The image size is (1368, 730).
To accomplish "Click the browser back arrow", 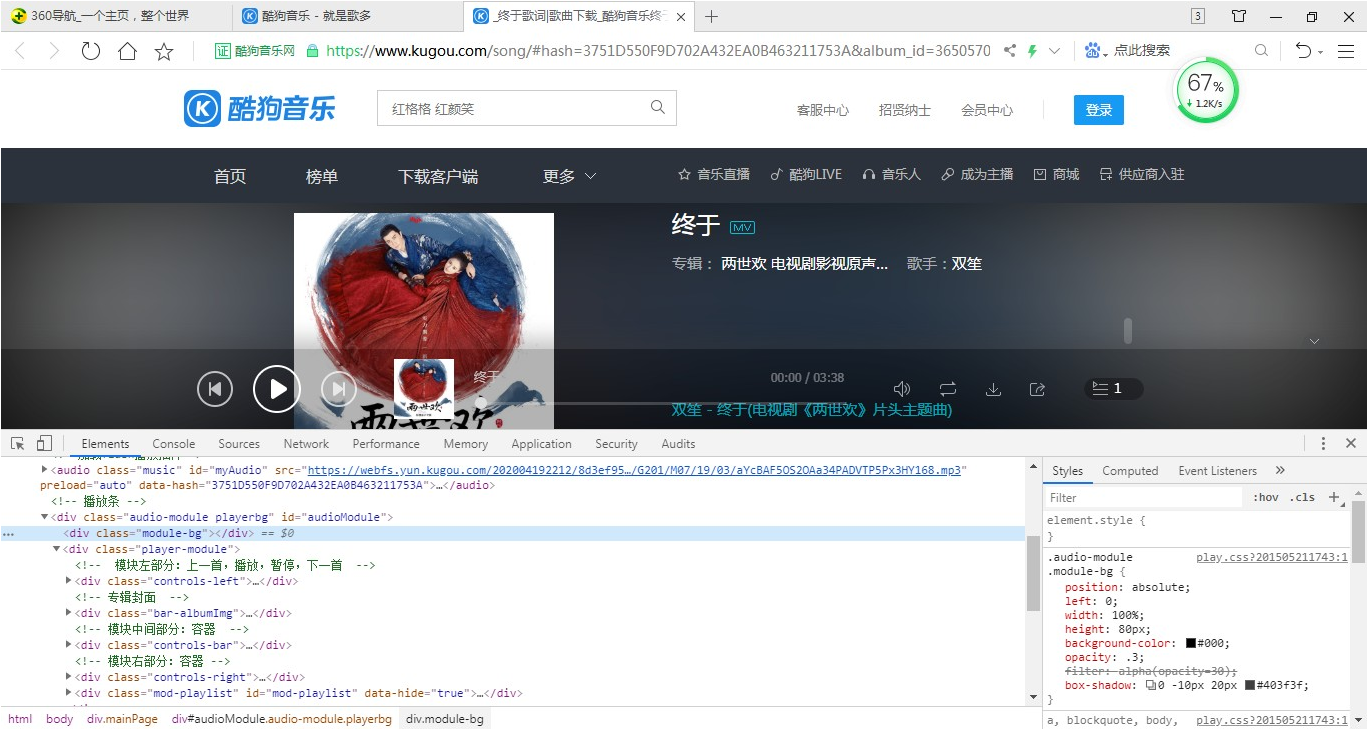I will click(20, 51).
